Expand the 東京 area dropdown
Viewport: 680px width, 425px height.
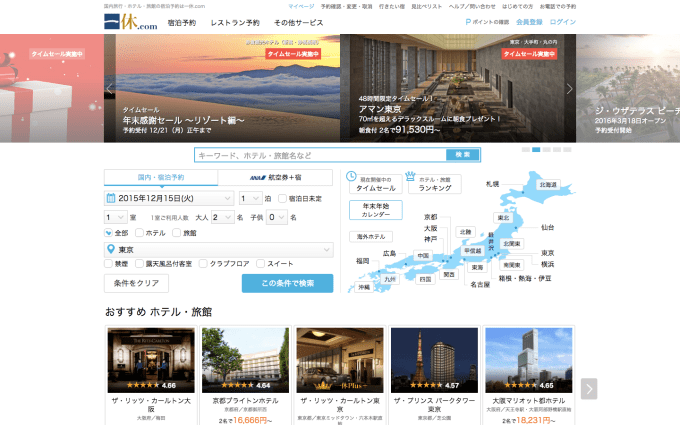(x=219, y=250)
